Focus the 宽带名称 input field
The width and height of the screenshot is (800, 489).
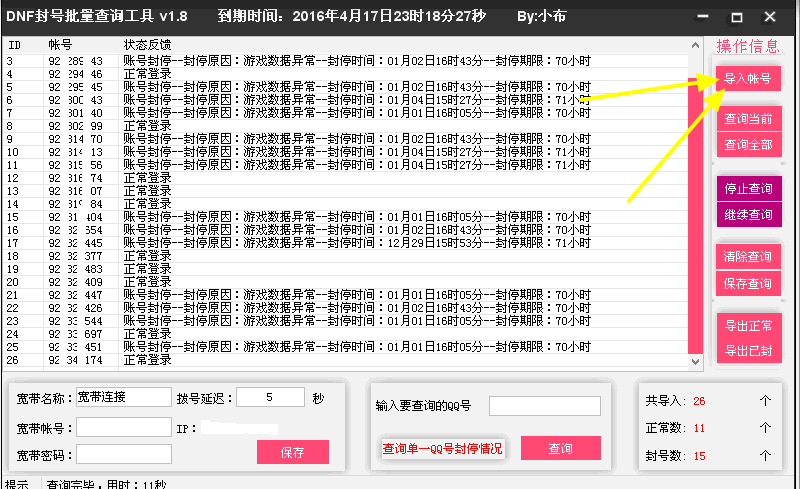(x=124, y=397)
